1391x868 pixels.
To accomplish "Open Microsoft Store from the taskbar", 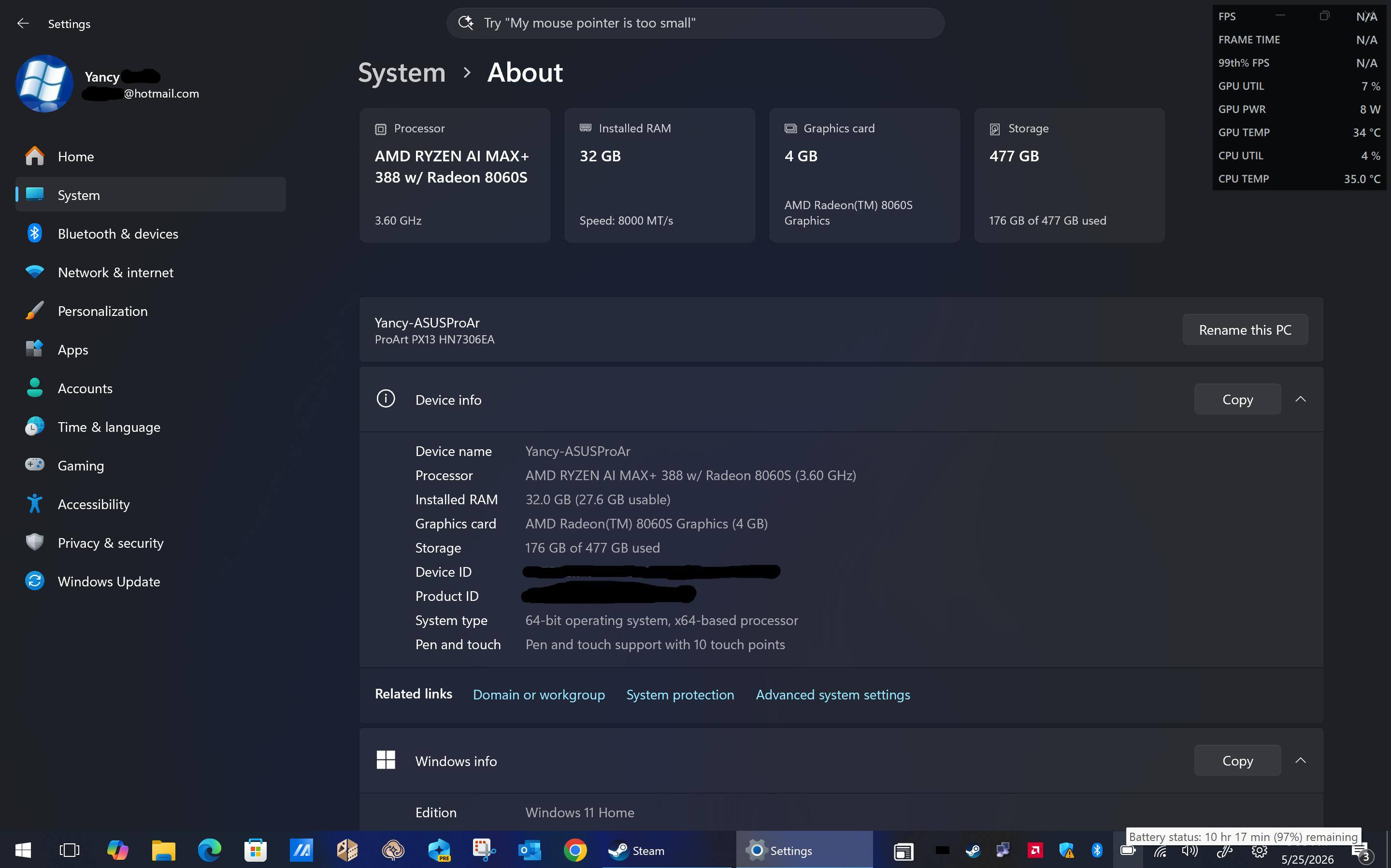I will tap(256, 850).
